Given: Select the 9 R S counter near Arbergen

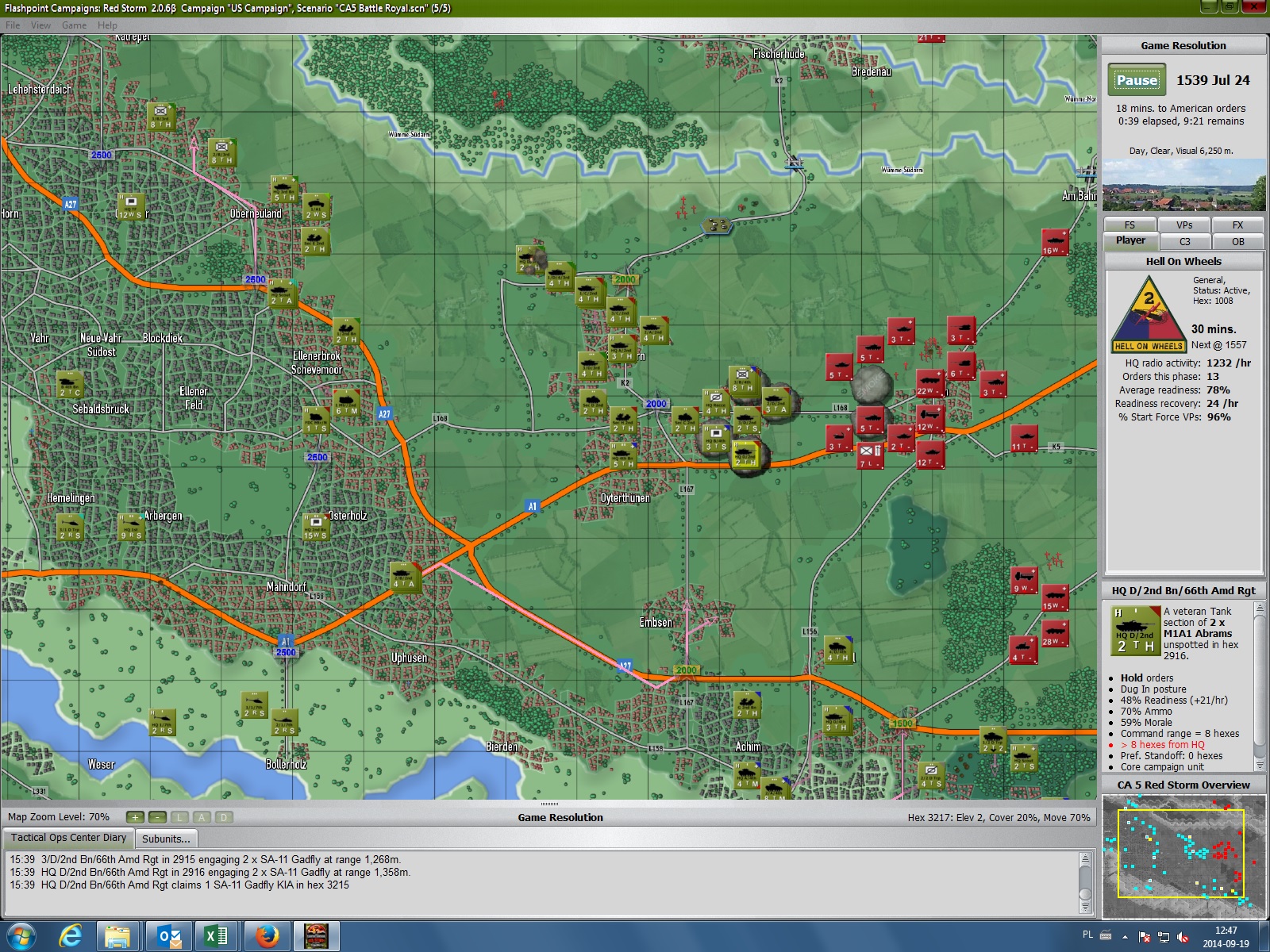Looking at the screenshot, I should (x=131, y=527).
